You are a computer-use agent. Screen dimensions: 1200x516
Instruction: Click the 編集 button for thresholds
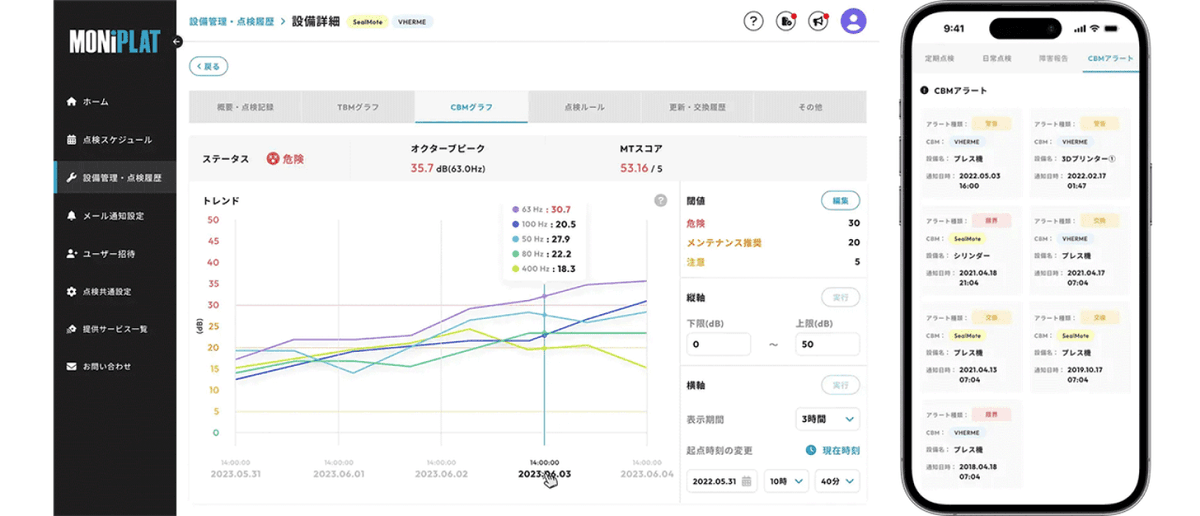click(x=840, y=200)
